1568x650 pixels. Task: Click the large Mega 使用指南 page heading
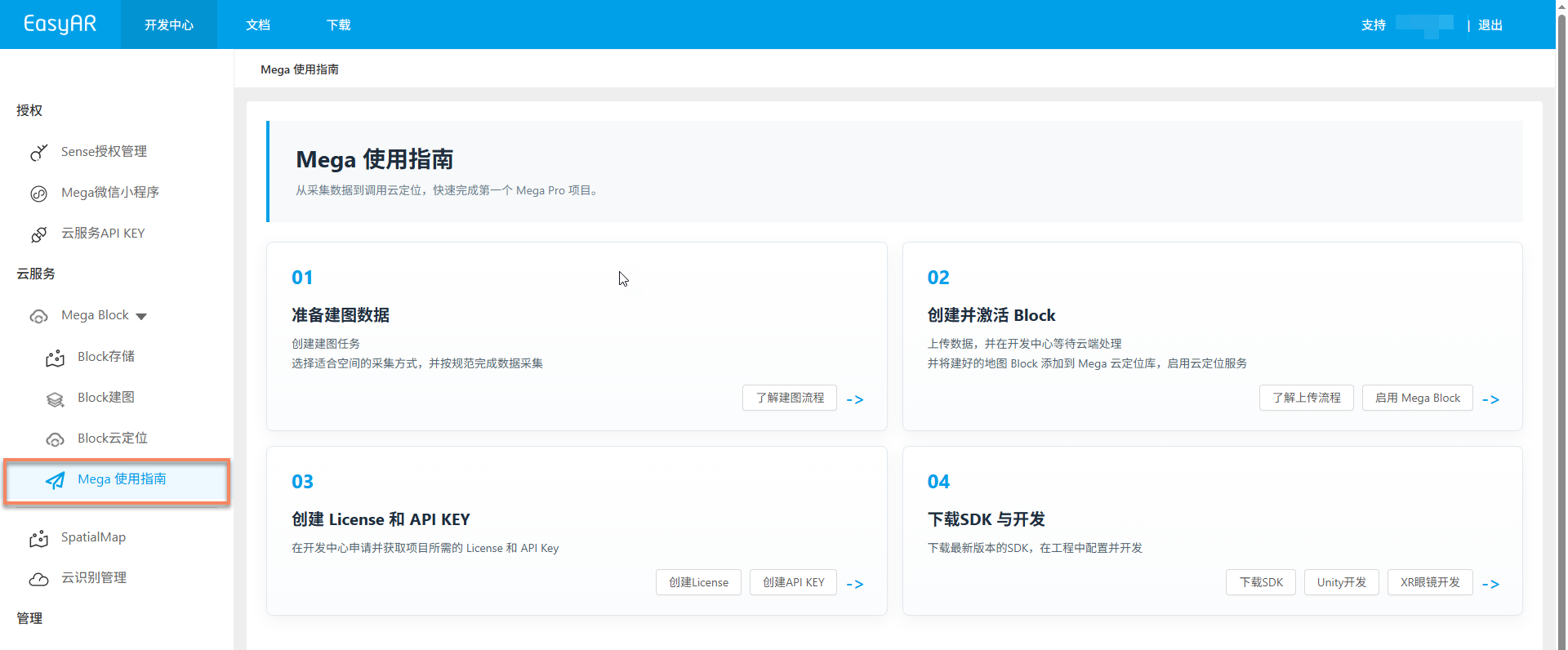374,159
